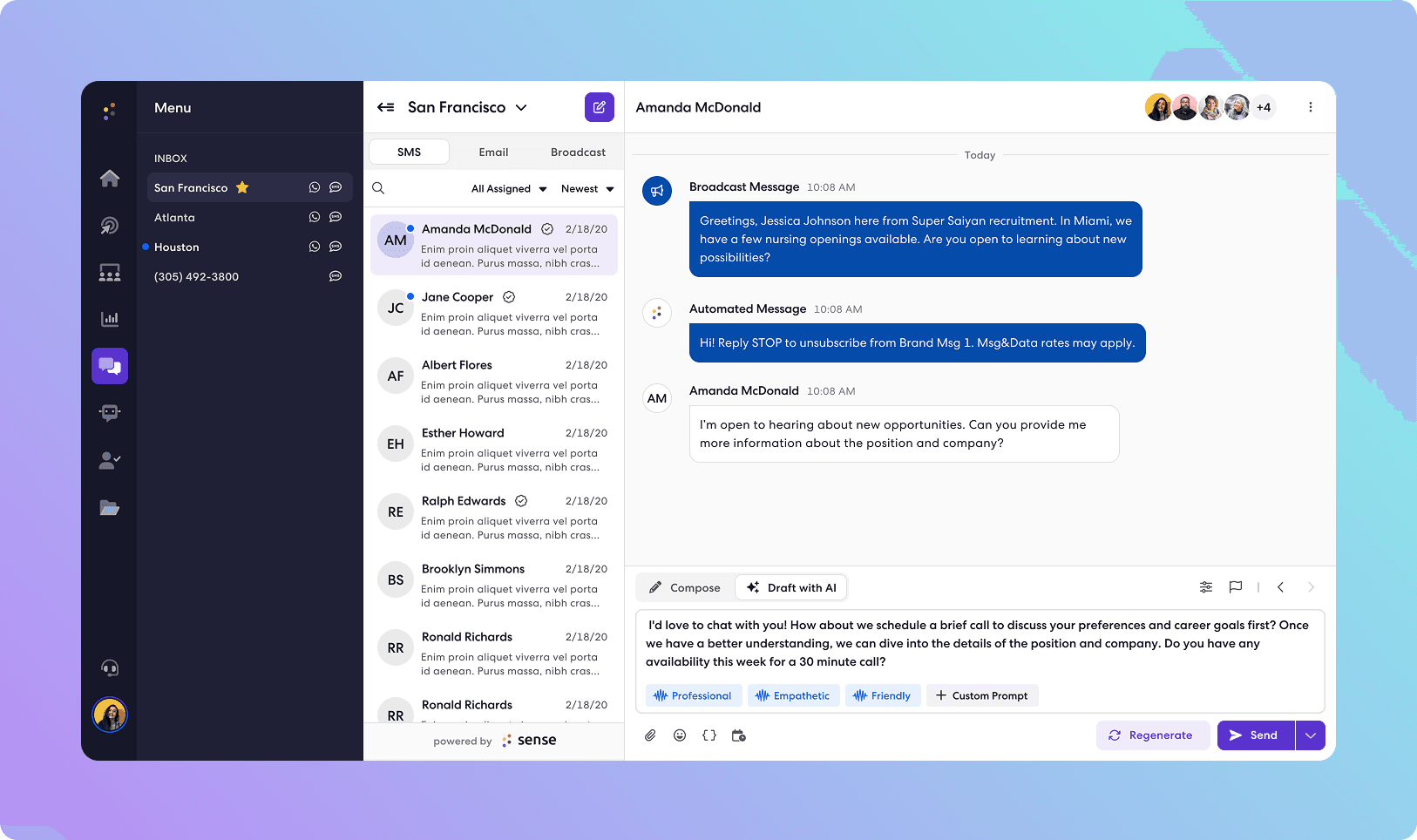Open draft settings sliders icon
This screenshot has height=840, width=1417.
pyautogui.click(x=1206, y=587)
